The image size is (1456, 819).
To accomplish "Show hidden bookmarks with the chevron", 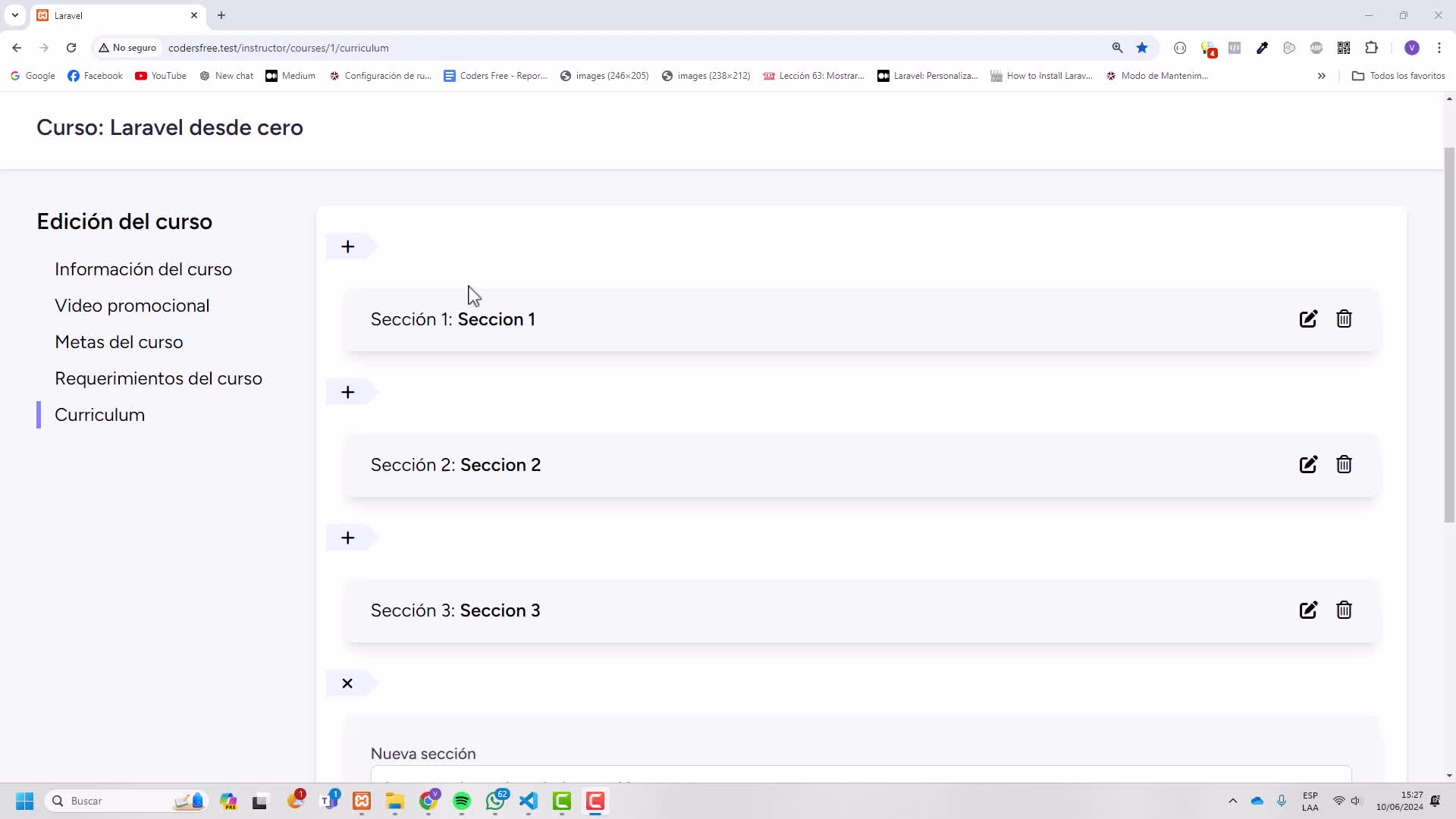I will 1321,76.
